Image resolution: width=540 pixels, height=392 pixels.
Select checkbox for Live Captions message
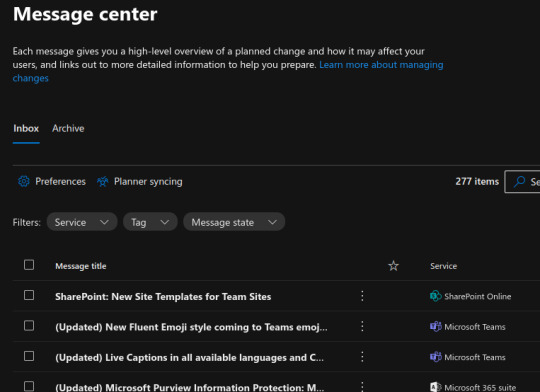(x=29, y=356)
